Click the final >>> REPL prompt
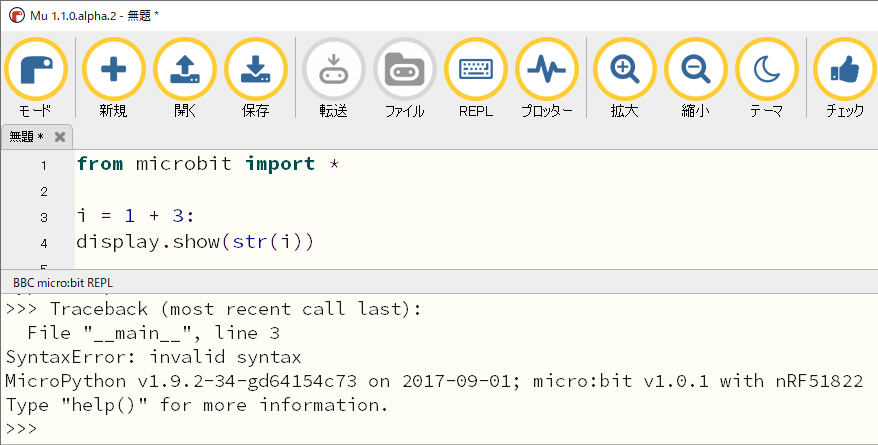The image size is (878, 445). [21, 429]
